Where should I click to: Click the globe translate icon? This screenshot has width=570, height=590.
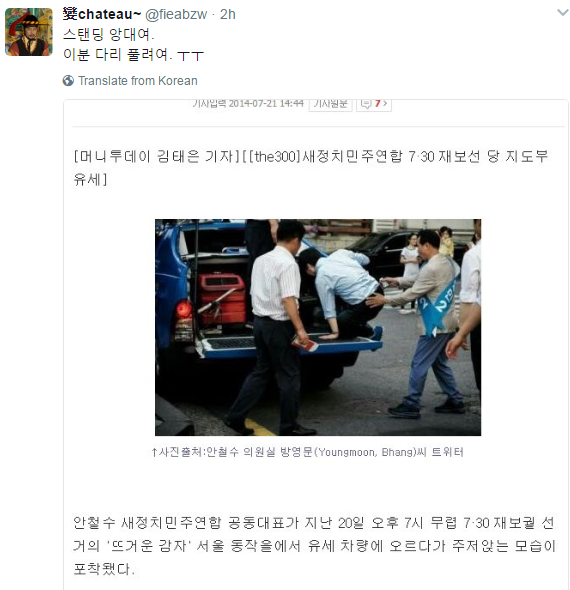(x=68, y=81)
